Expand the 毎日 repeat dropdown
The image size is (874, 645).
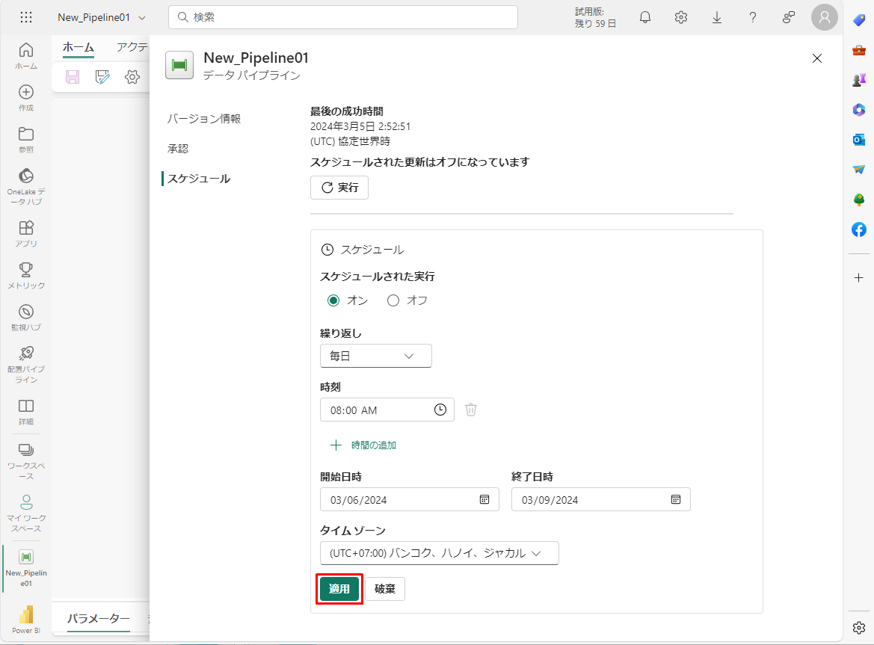pyautogui.click(x=375, y=356)
